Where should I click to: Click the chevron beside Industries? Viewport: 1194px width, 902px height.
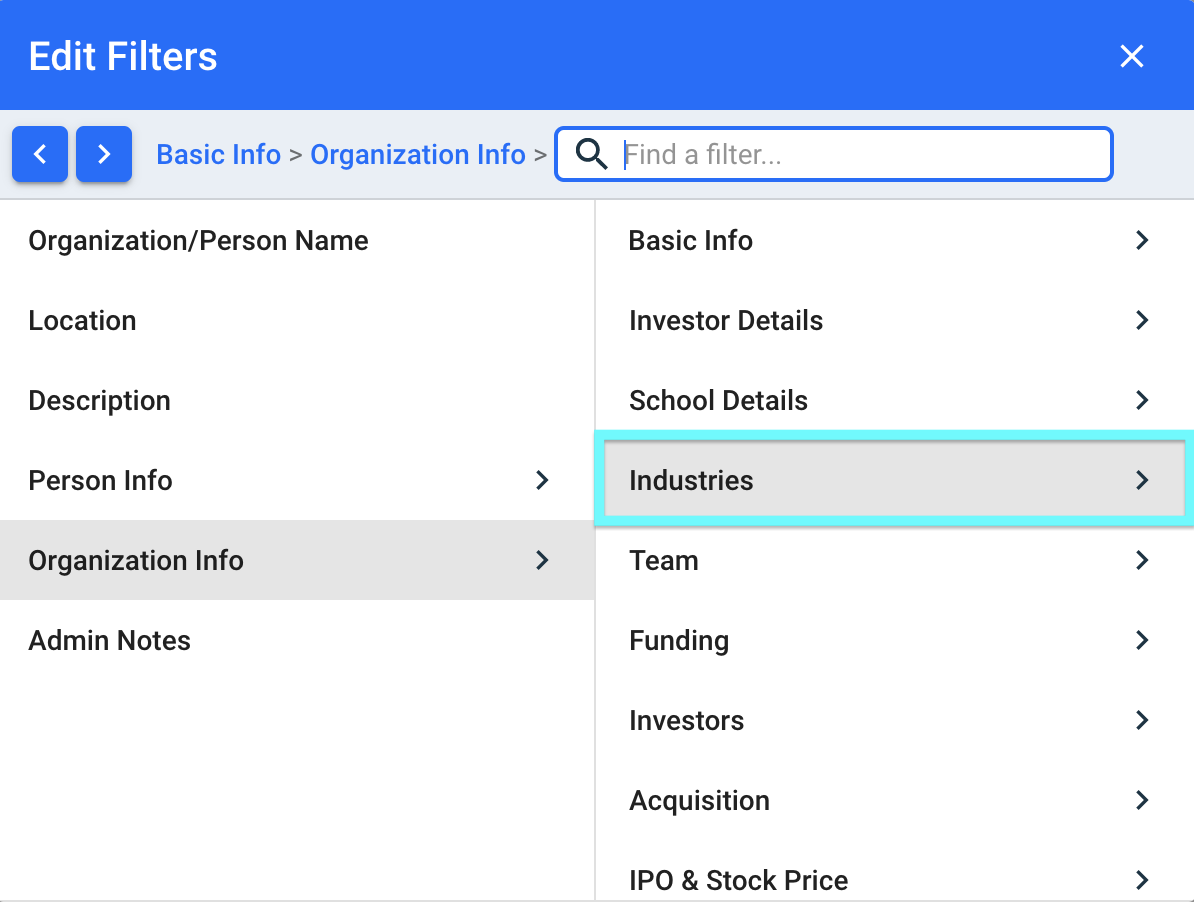[1141, 480]
